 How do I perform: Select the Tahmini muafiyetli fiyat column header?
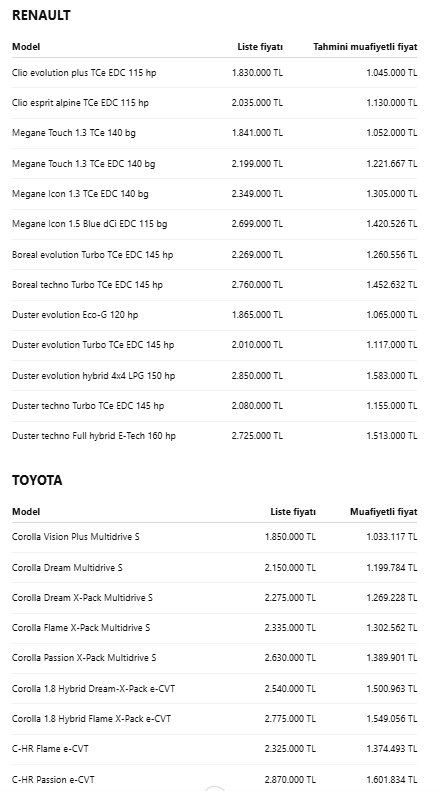pos(365,47)
